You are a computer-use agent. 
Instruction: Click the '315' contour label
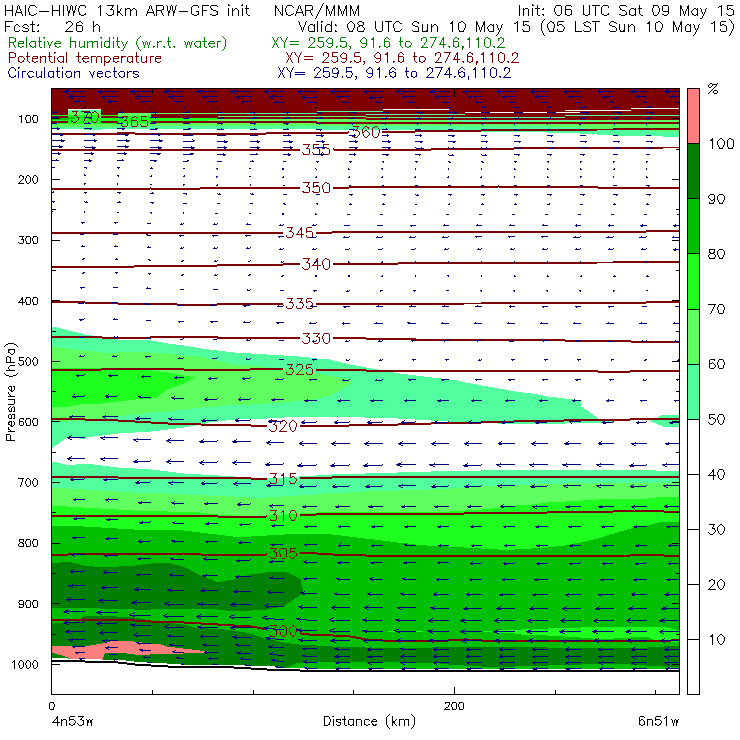point(283,479)
